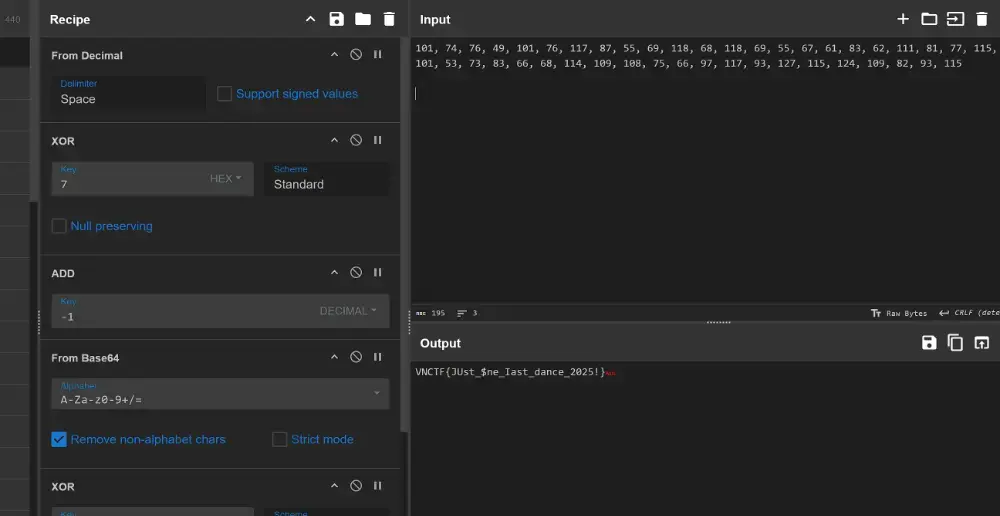The height and width of the screenshot is (516, 1000).
Task: Open the ADD key DECIMAL format dropdown
Action: [x=347, y=311]
